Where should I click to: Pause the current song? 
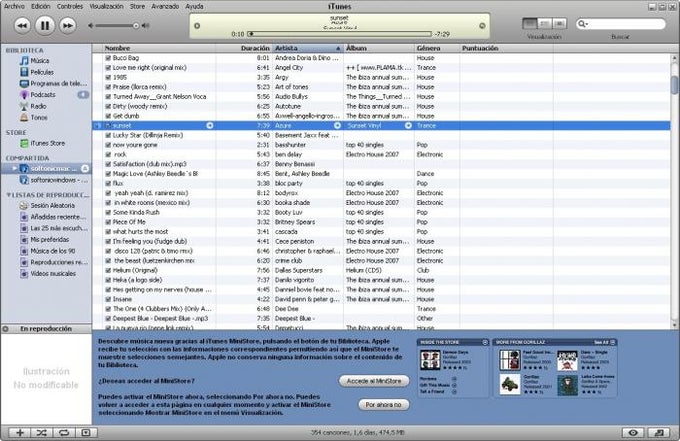click(45, 26)
